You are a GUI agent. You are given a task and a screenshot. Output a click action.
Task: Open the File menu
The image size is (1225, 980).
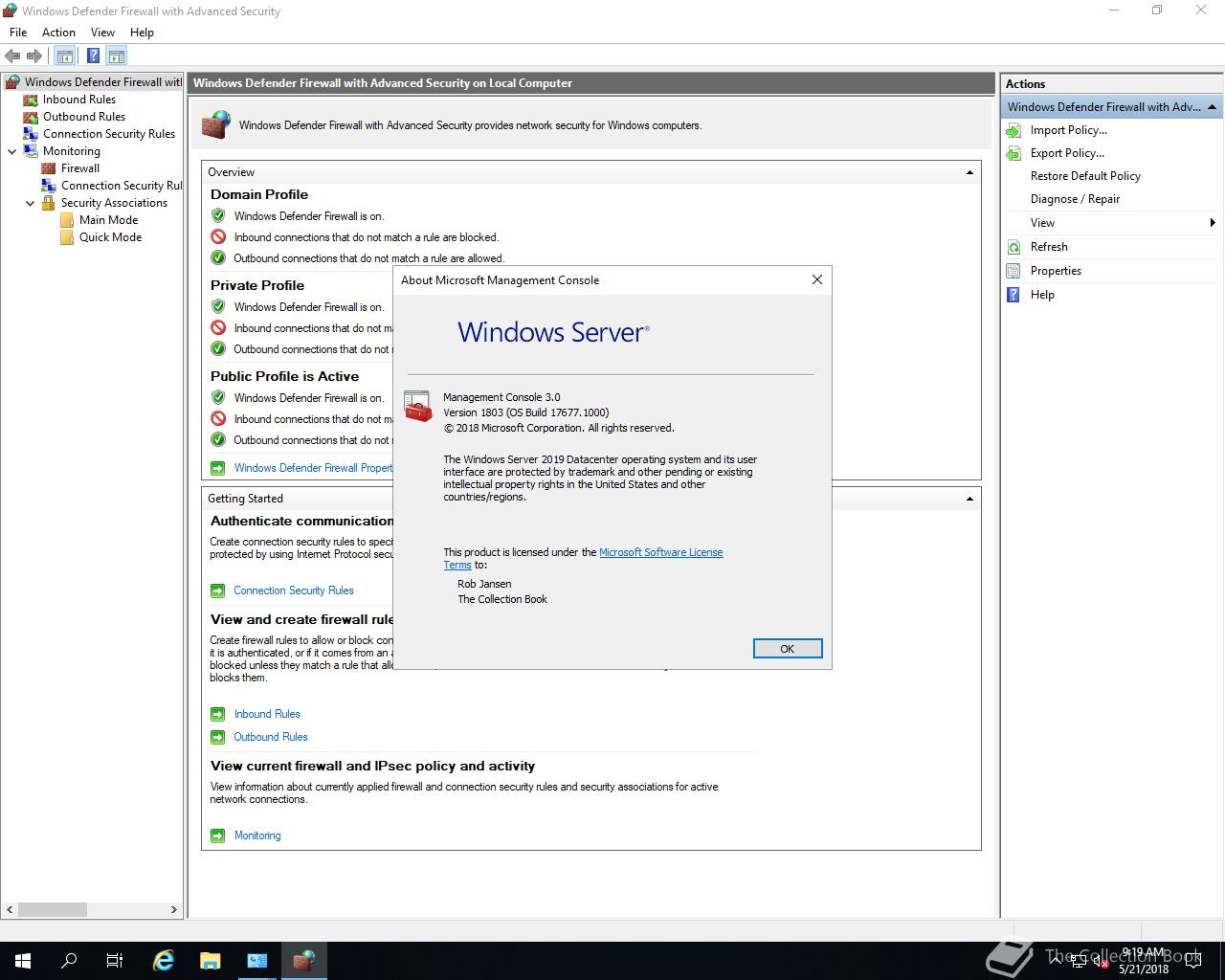pos(18,32)
